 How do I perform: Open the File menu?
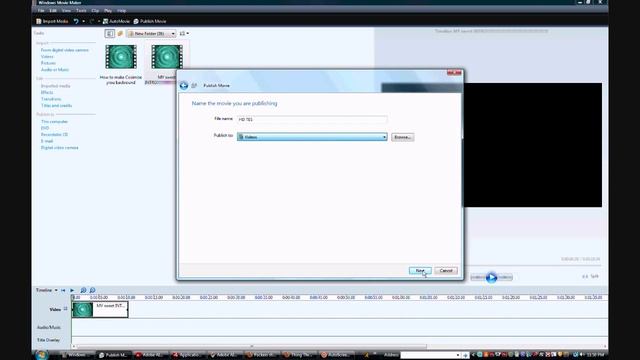(x=41, y=11)
